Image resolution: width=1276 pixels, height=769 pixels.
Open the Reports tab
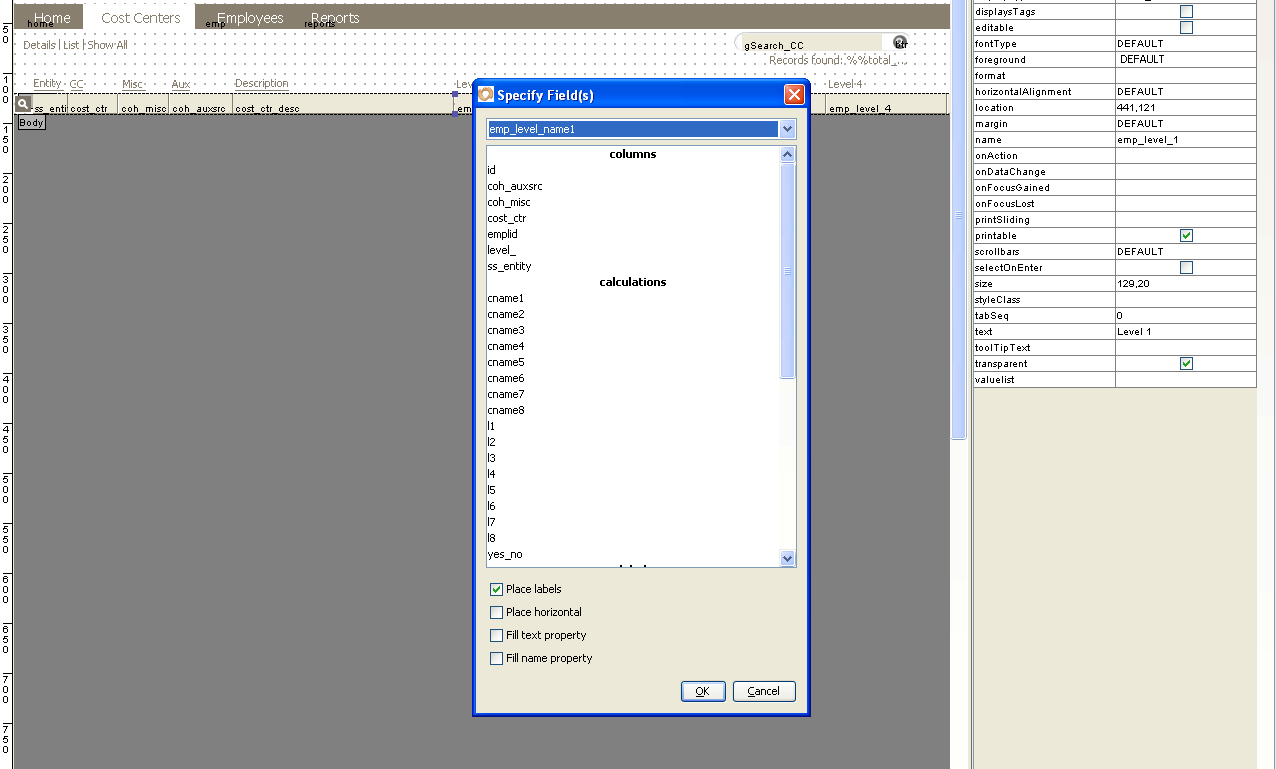click(x=335, y=18)
